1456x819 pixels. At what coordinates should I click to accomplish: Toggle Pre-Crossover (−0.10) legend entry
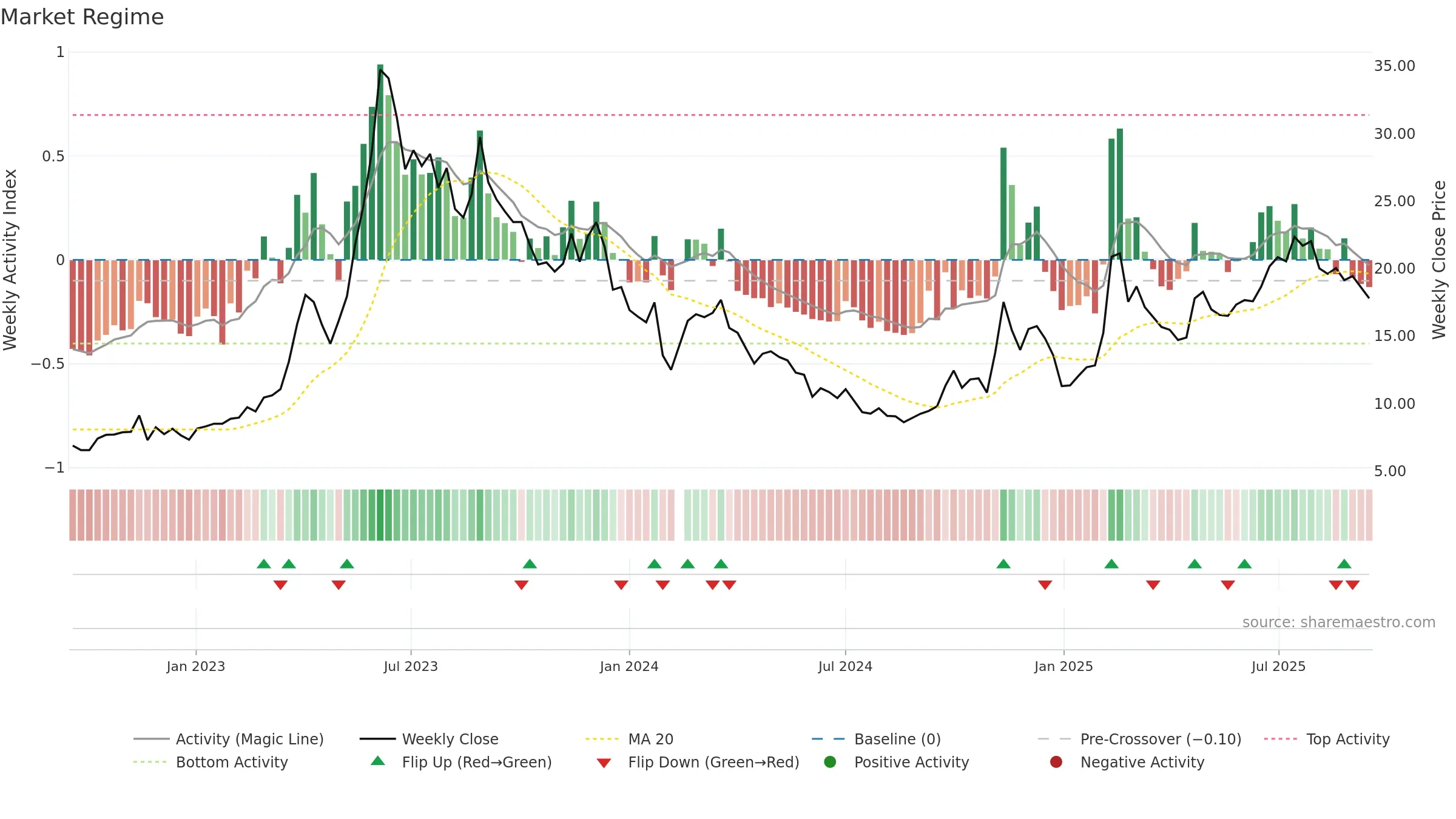pyautogui.click(x=1139, y=739)
